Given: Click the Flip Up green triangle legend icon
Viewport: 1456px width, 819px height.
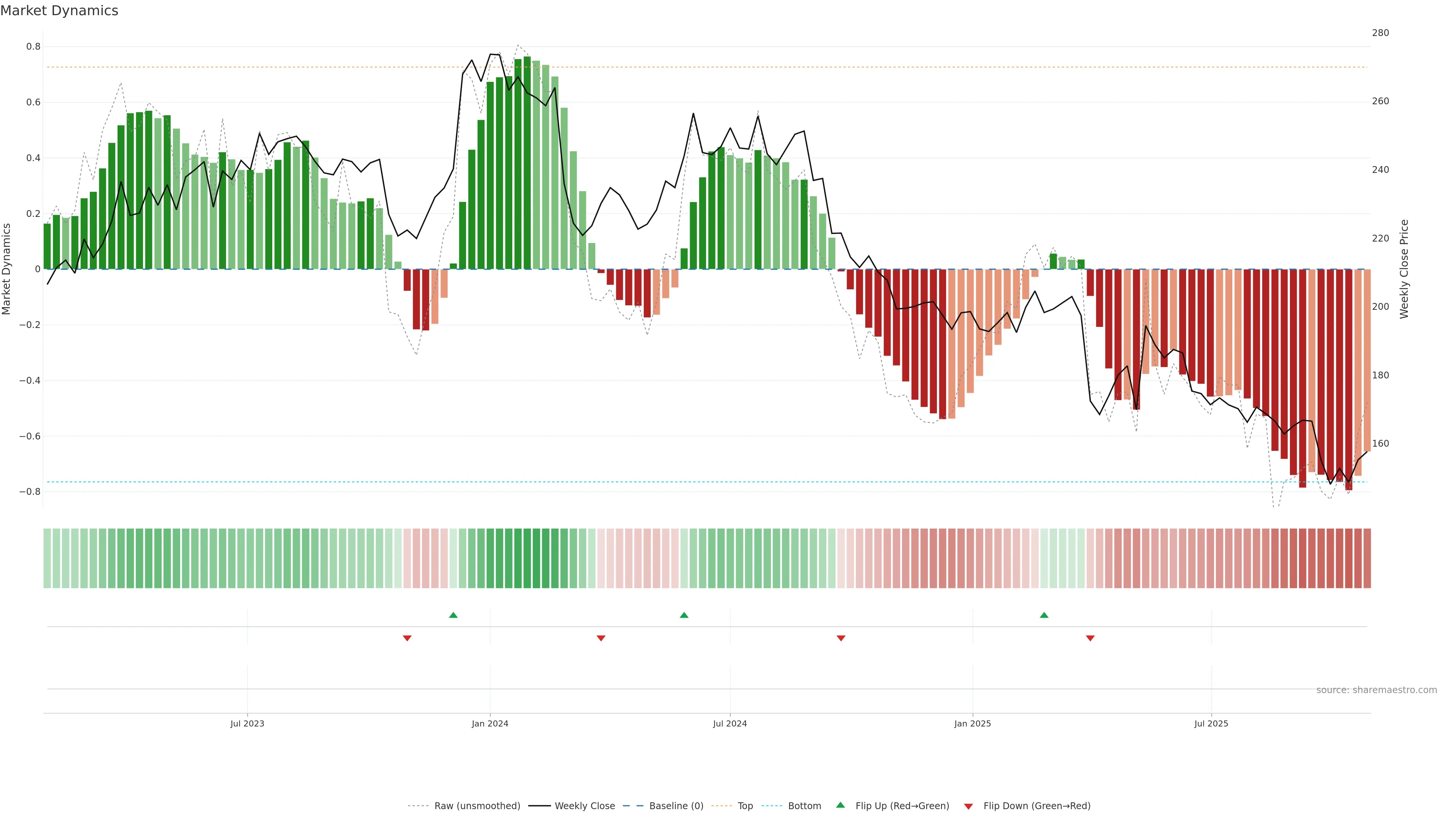Looking at the screenshot, I should tap(841, 805).
